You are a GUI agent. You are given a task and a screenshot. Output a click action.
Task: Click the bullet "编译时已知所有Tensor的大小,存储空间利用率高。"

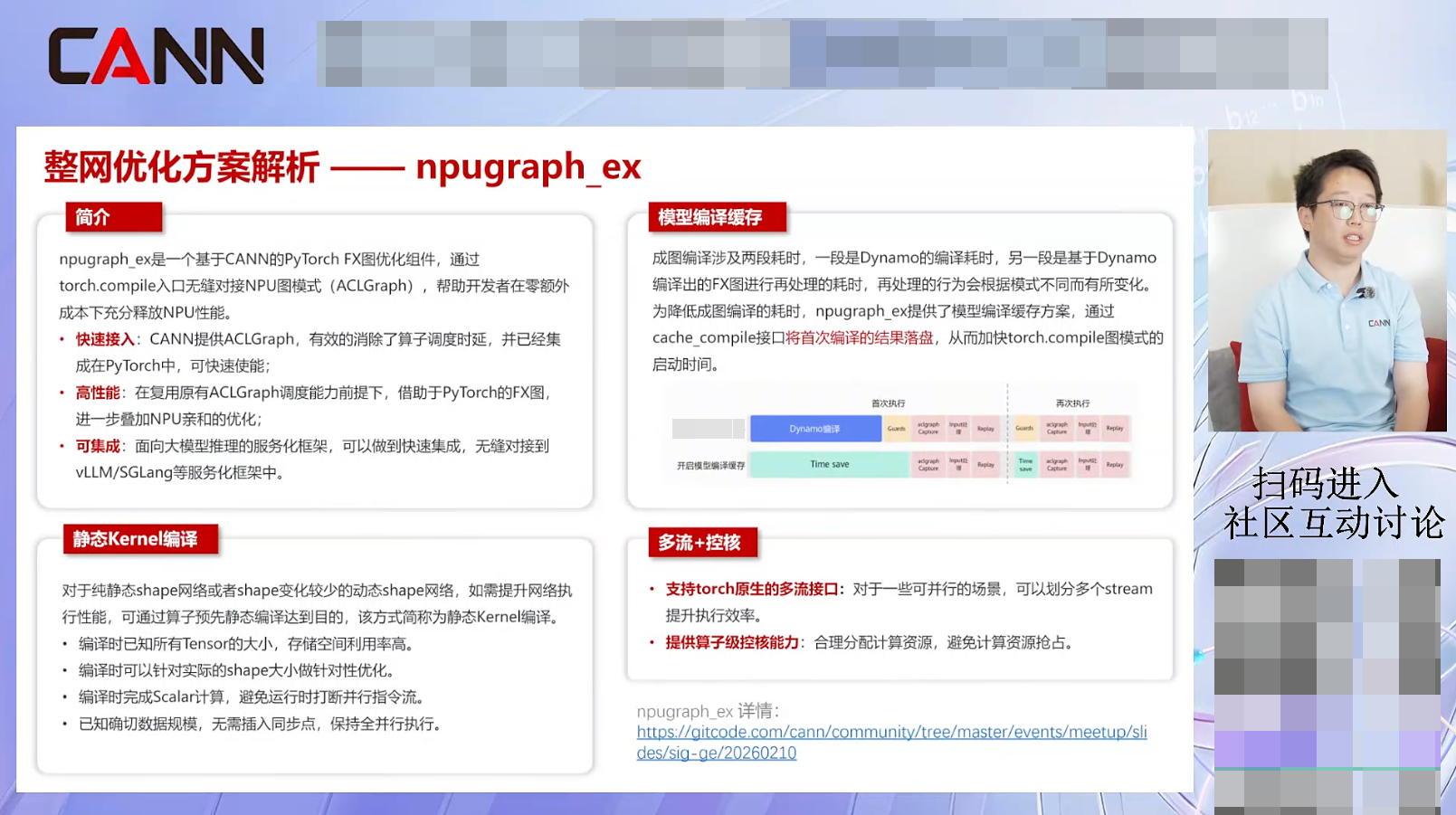[x=246, y=644]
